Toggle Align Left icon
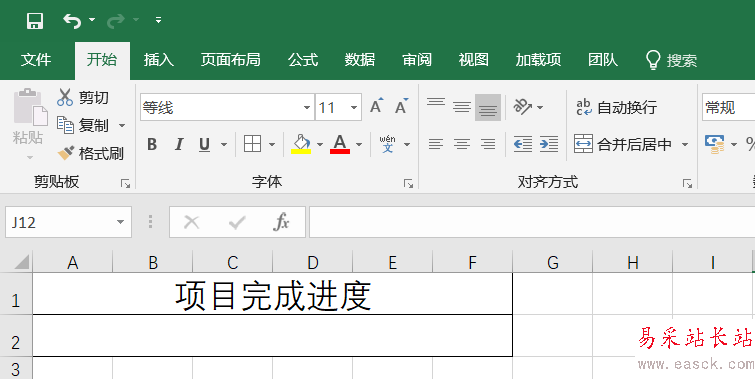755x379 pixels. [436, 144]
